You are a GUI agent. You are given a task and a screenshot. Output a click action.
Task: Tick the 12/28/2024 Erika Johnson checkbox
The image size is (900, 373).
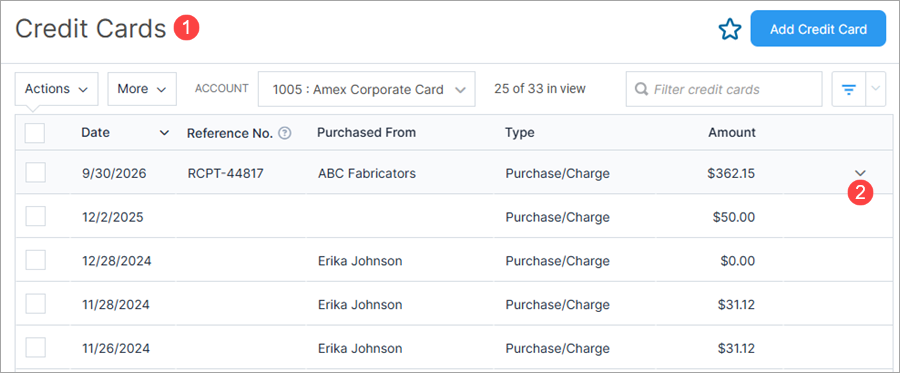(36, 260)
